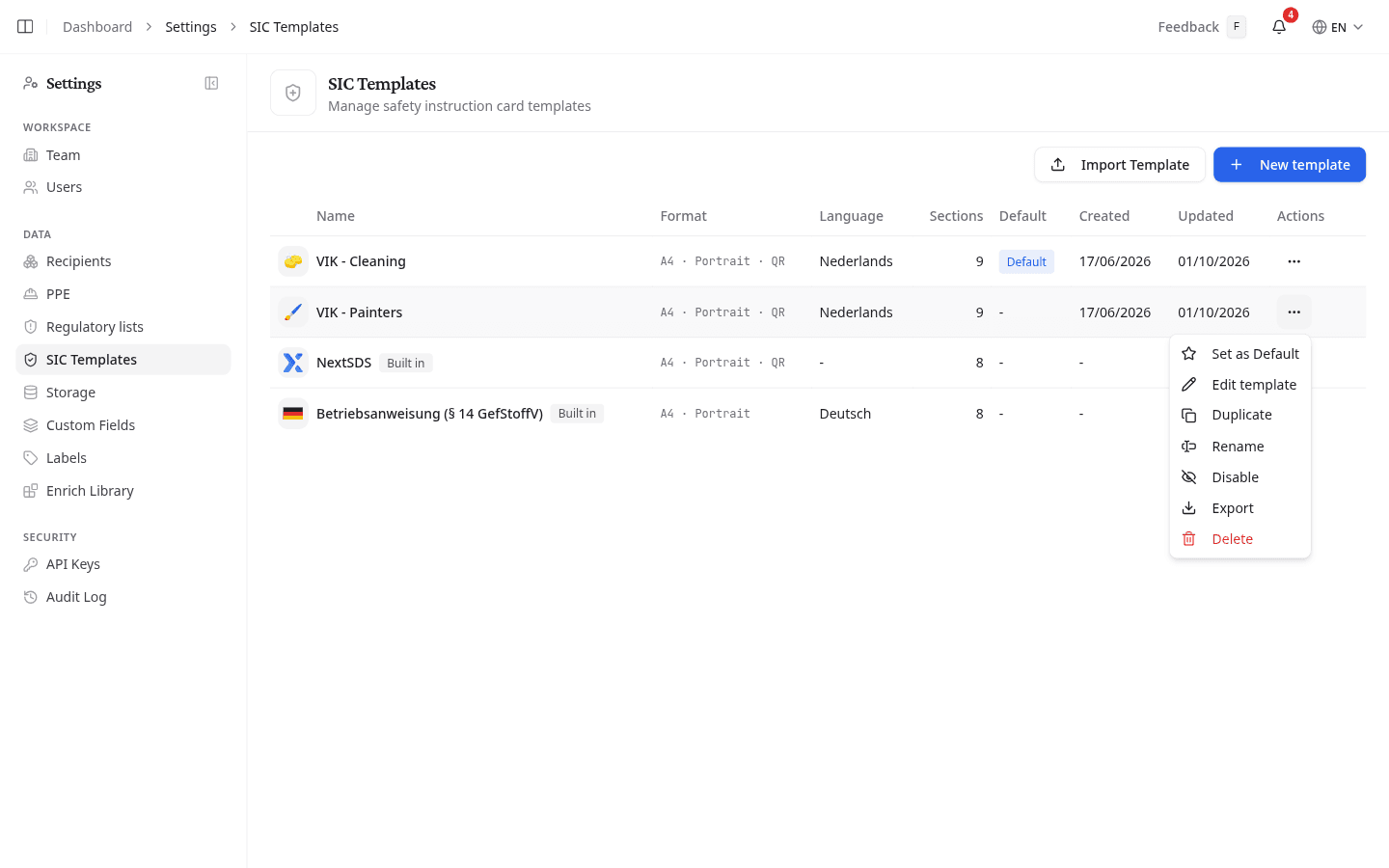1389x868 pixels.
Task: Click the VIK - Painters paintbrush icon
Action: [x=293, y=312]
